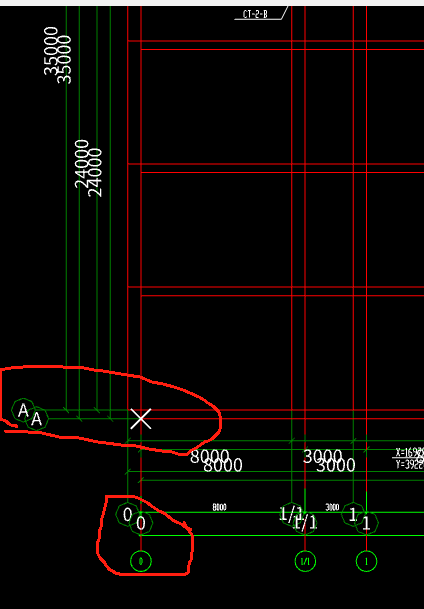The height and width of the screenshot is (609, 424).
Task: Select the small 3000 dimension text
Action: [332, 507]
